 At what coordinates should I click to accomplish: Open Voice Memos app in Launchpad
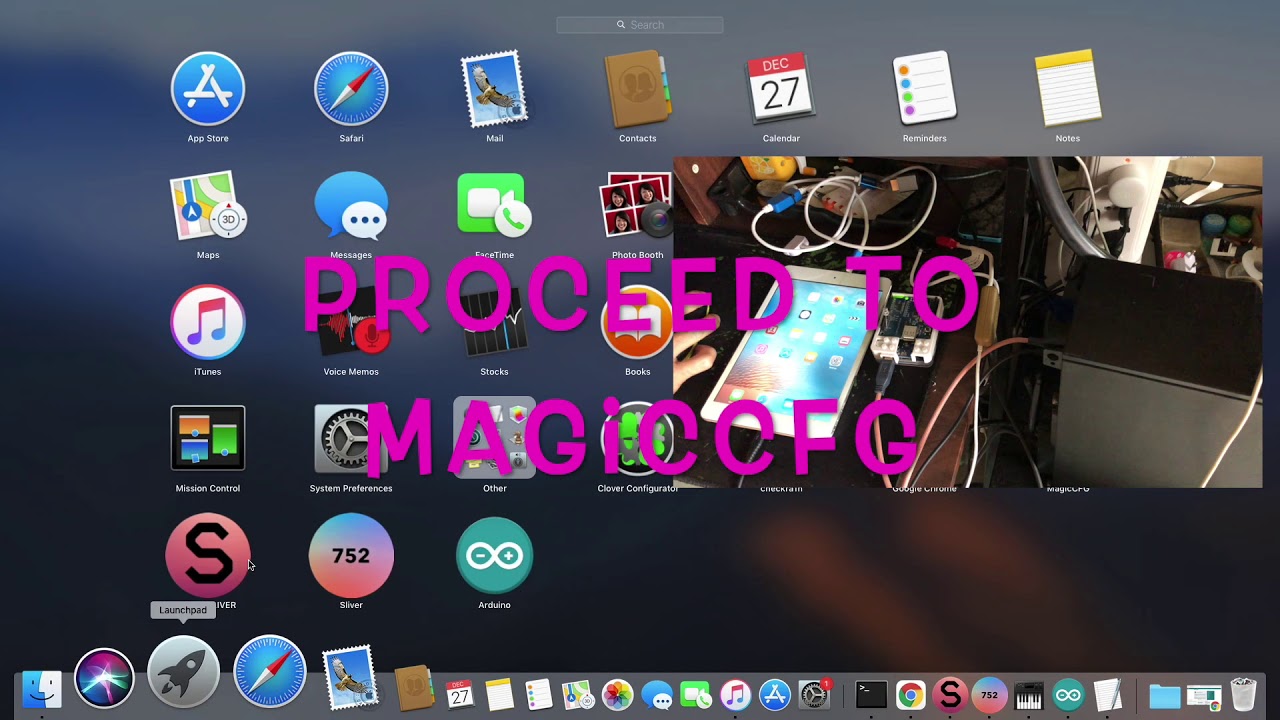coord(351,322)
